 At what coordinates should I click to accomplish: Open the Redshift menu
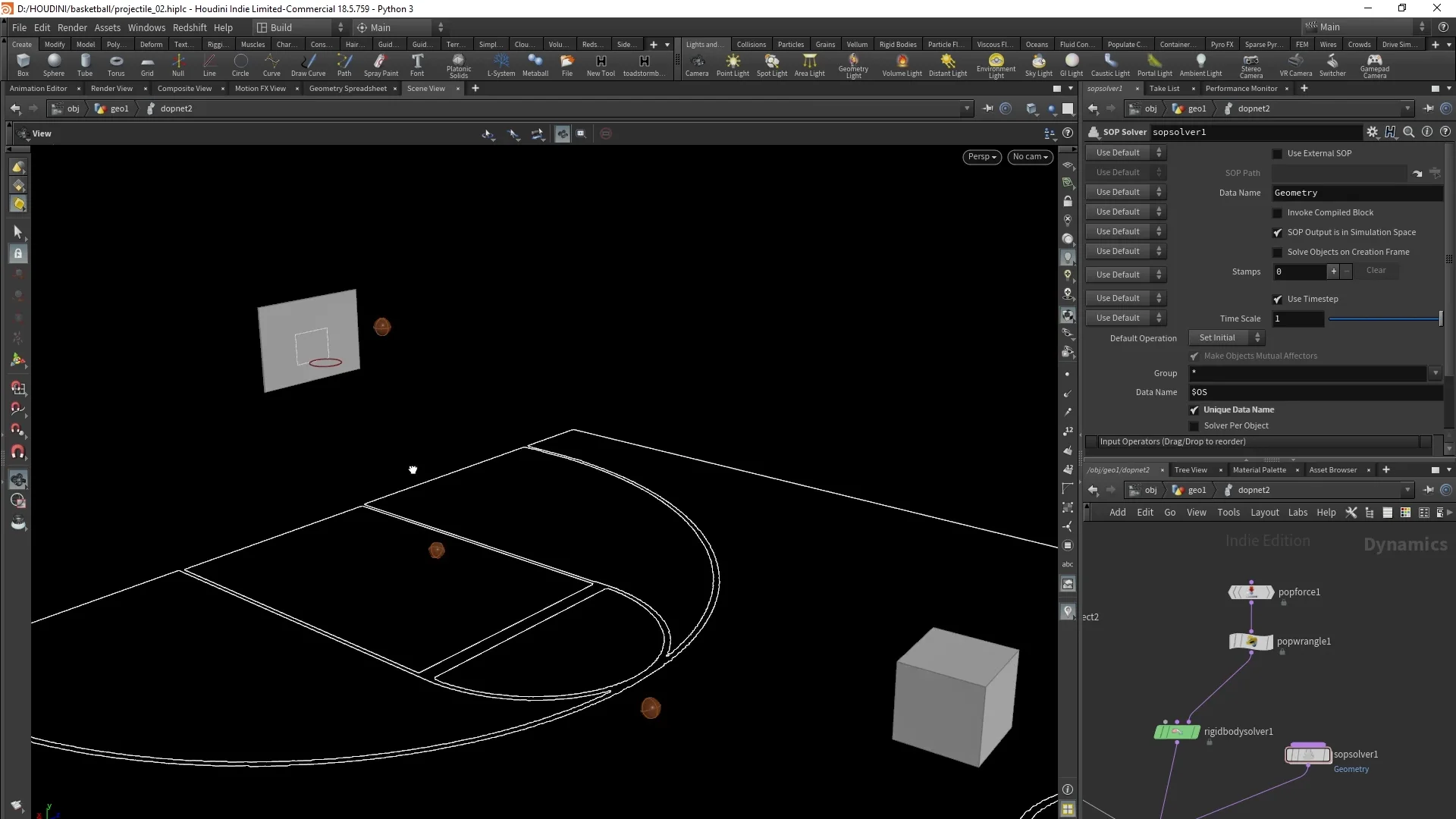pos(190,28)
